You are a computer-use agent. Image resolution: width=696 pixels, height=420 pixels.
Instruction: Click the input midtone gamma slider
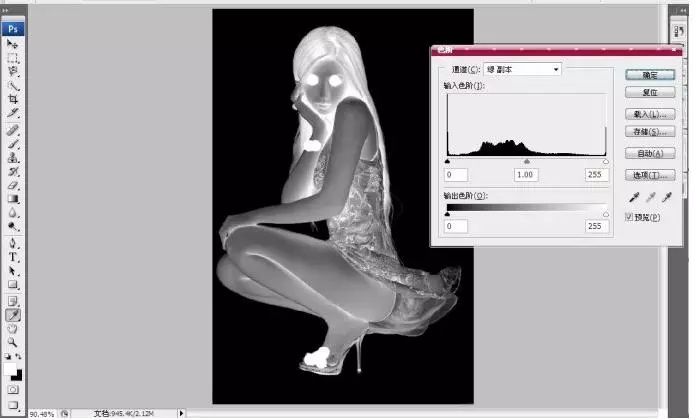point(527,162)
